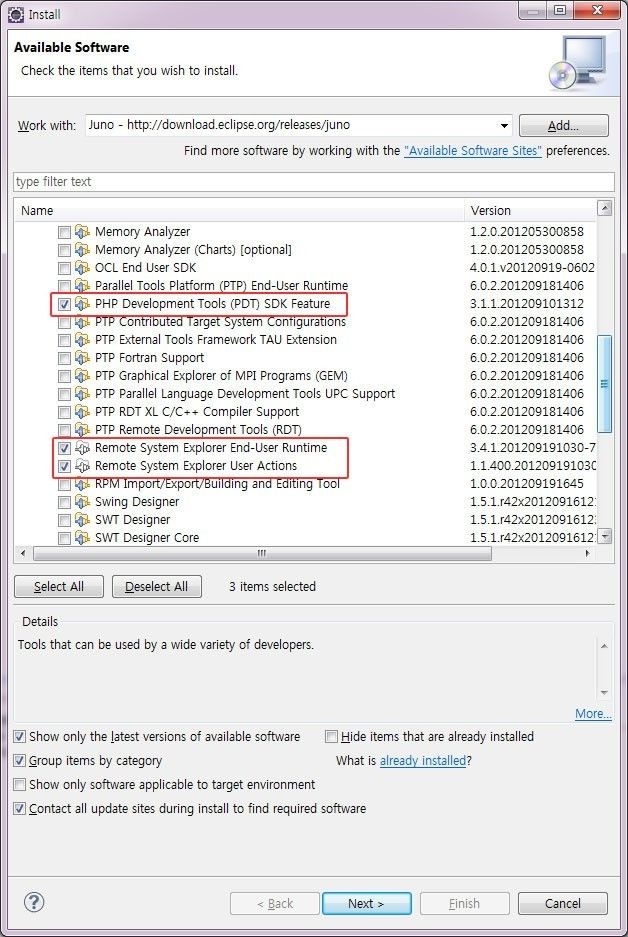Click Remote System Explorer User Actions icon

click(82, 466)
